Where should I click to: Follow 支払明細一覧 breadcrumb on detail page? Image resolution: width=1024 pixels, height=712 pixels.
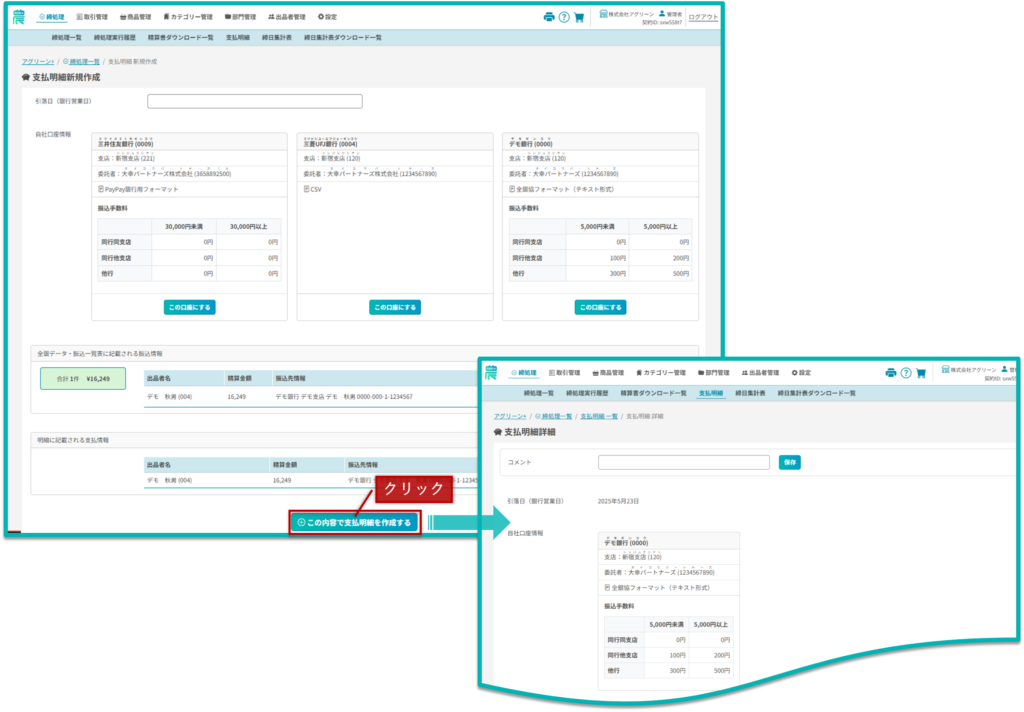pos(599,415)
